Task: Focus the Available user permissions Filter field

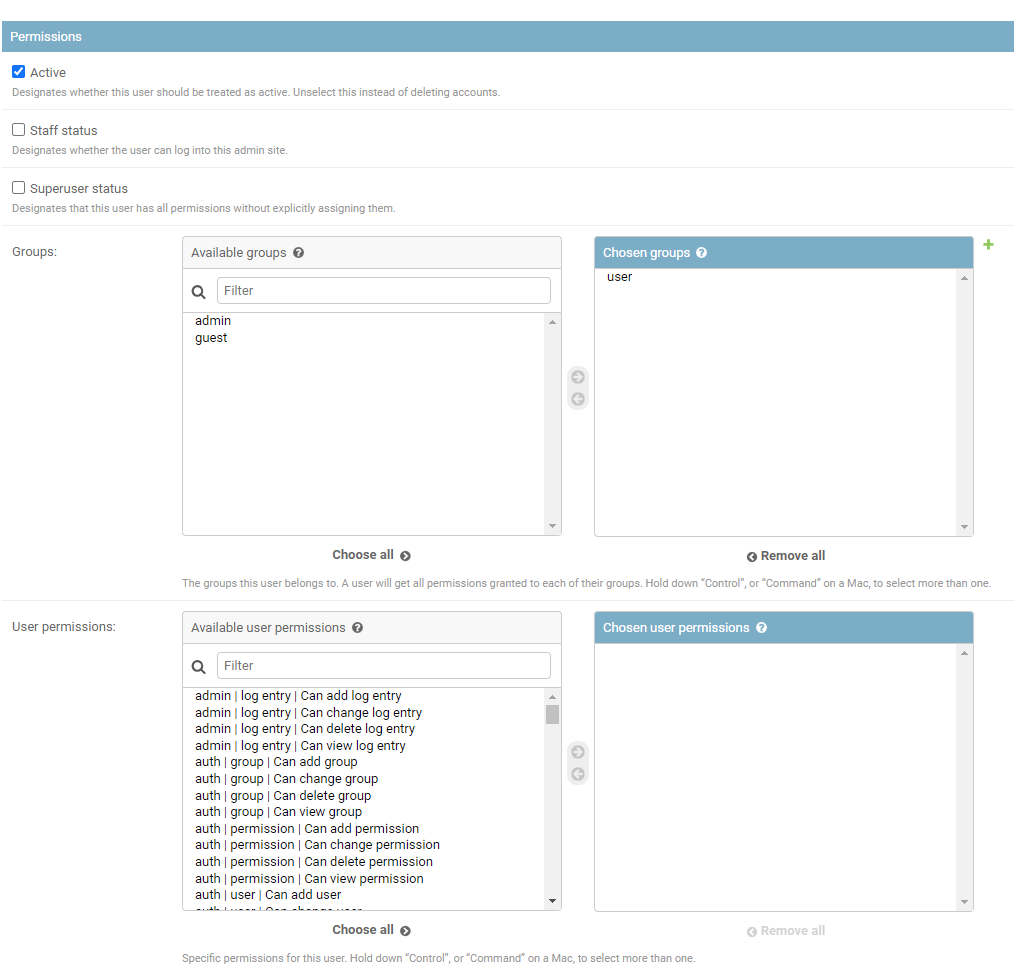Action: click(x=383, y=665)
